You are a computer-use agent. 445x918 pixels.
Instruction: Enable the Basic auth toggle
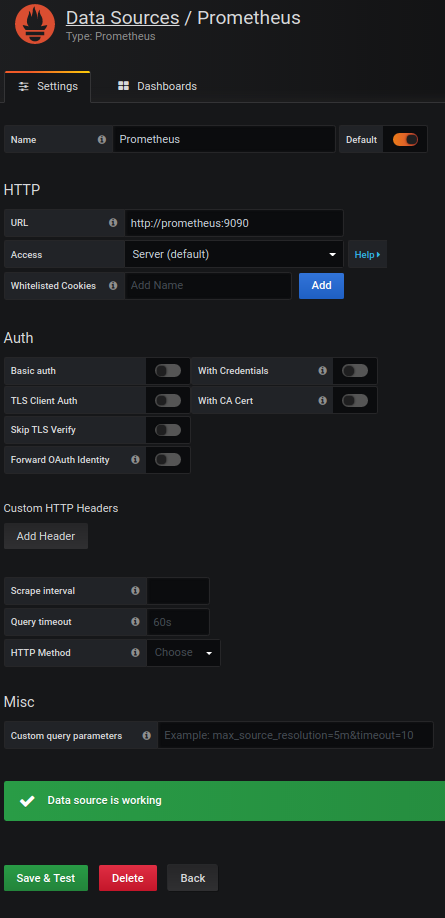(x=168, y=371)
